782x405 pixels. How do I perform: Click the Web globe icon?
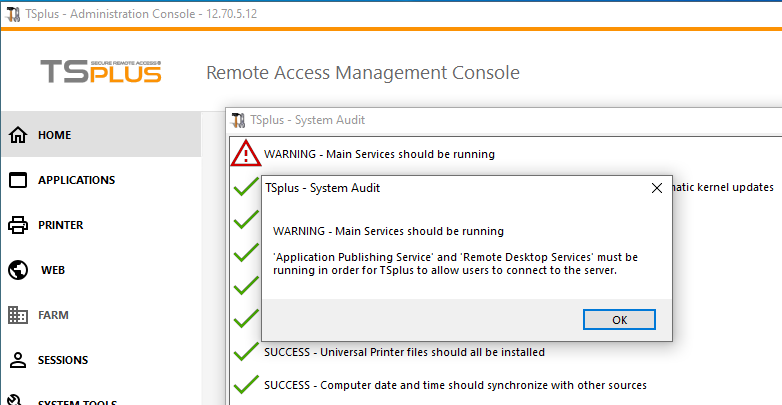coord(17,270)
